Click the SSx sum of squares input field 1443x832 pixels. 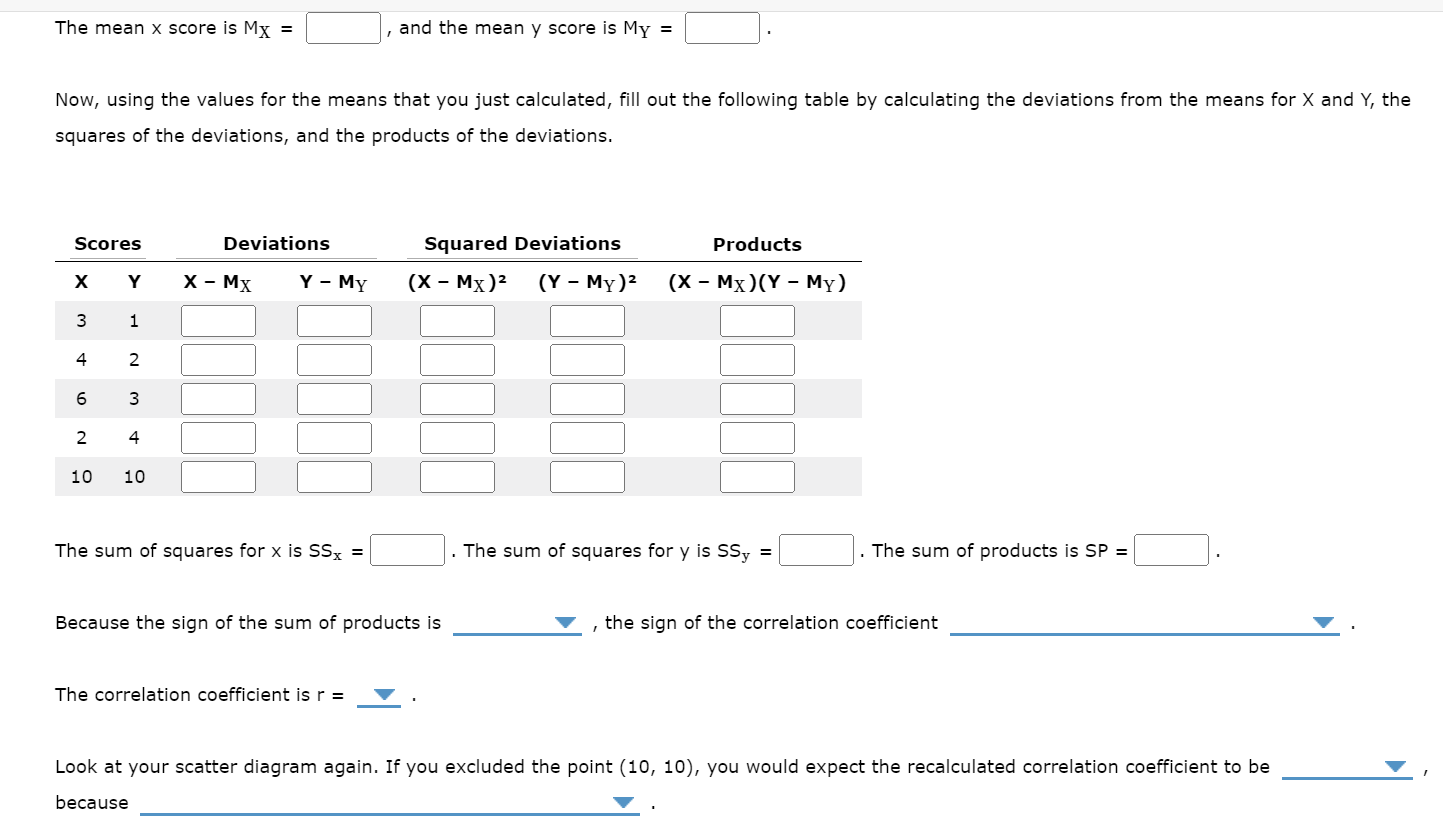[x=407, y=550]
